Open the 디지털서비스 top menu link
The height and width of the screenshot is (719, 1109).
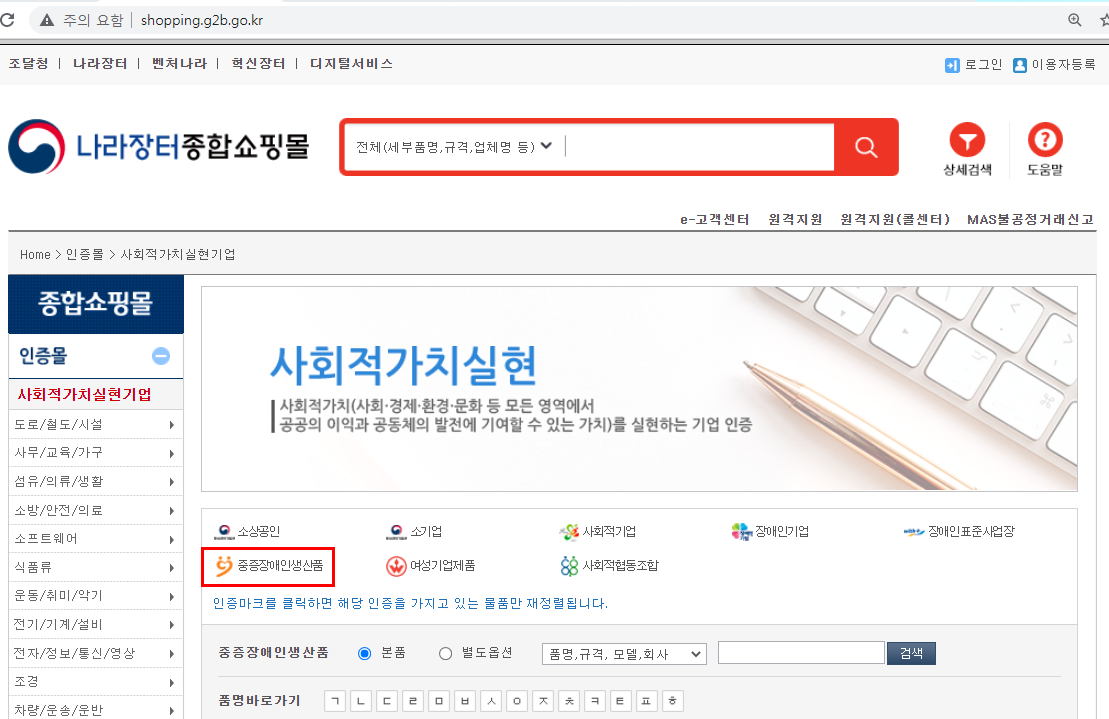tap(351, 64)
